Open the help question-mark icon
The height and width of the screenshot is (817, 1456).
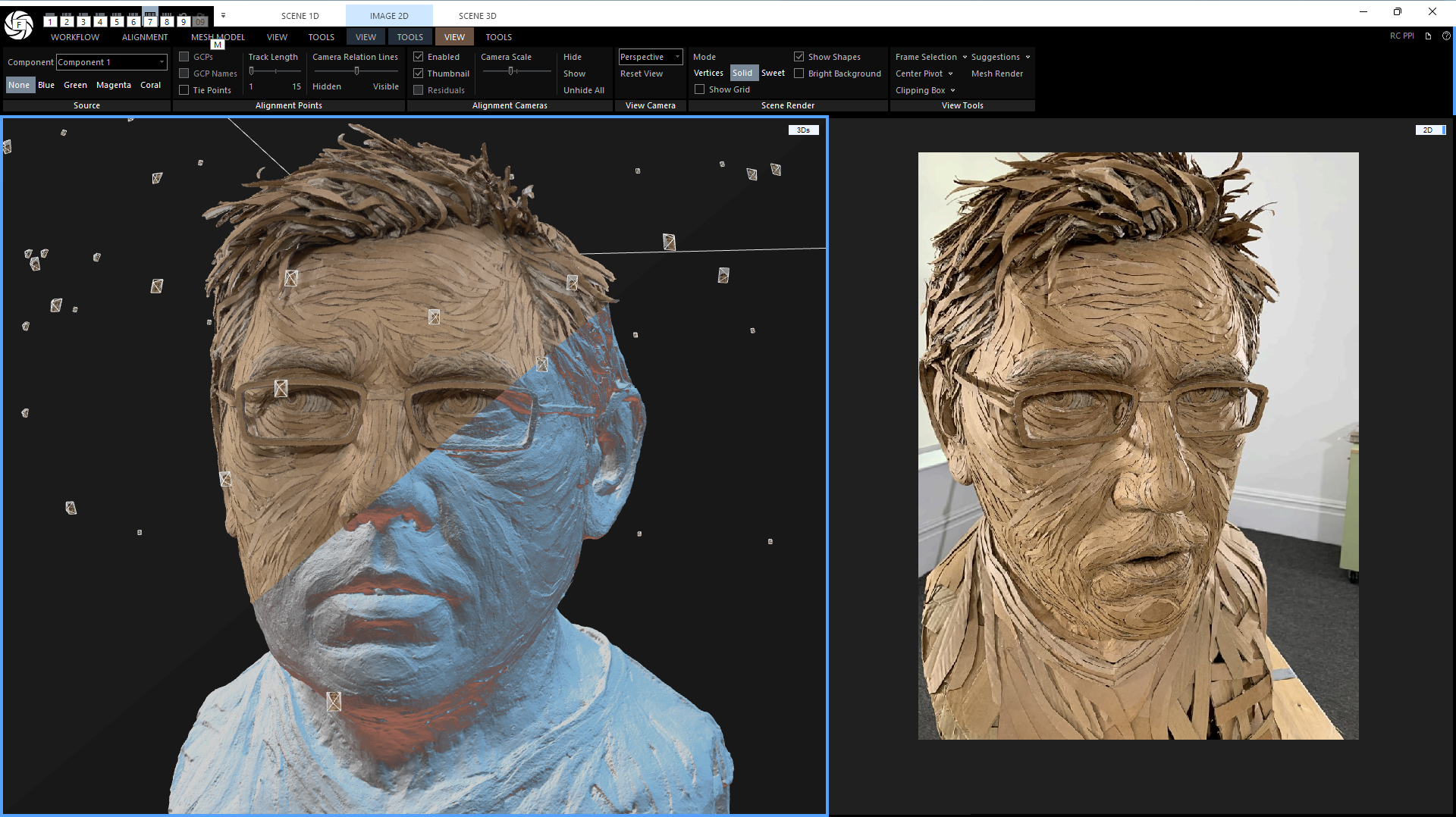pos(1447,36)
